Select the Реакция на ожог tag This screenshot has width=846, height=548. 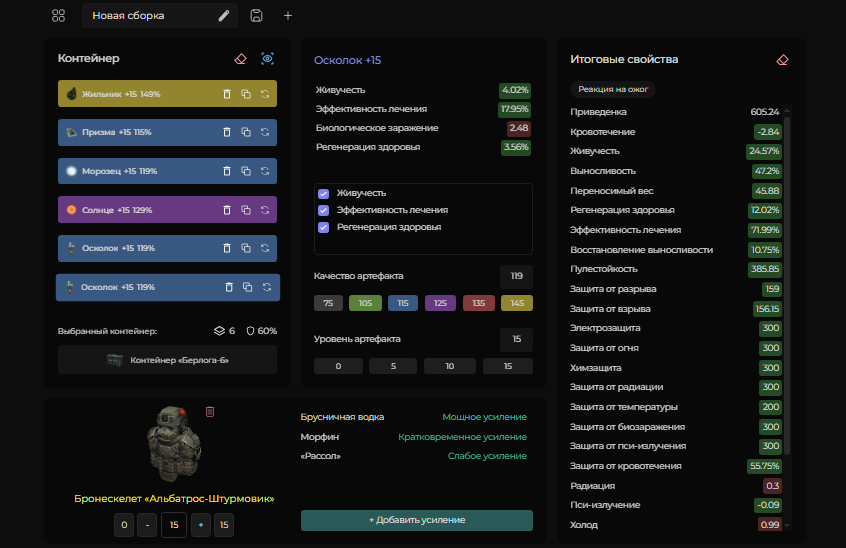pos(613,89)
